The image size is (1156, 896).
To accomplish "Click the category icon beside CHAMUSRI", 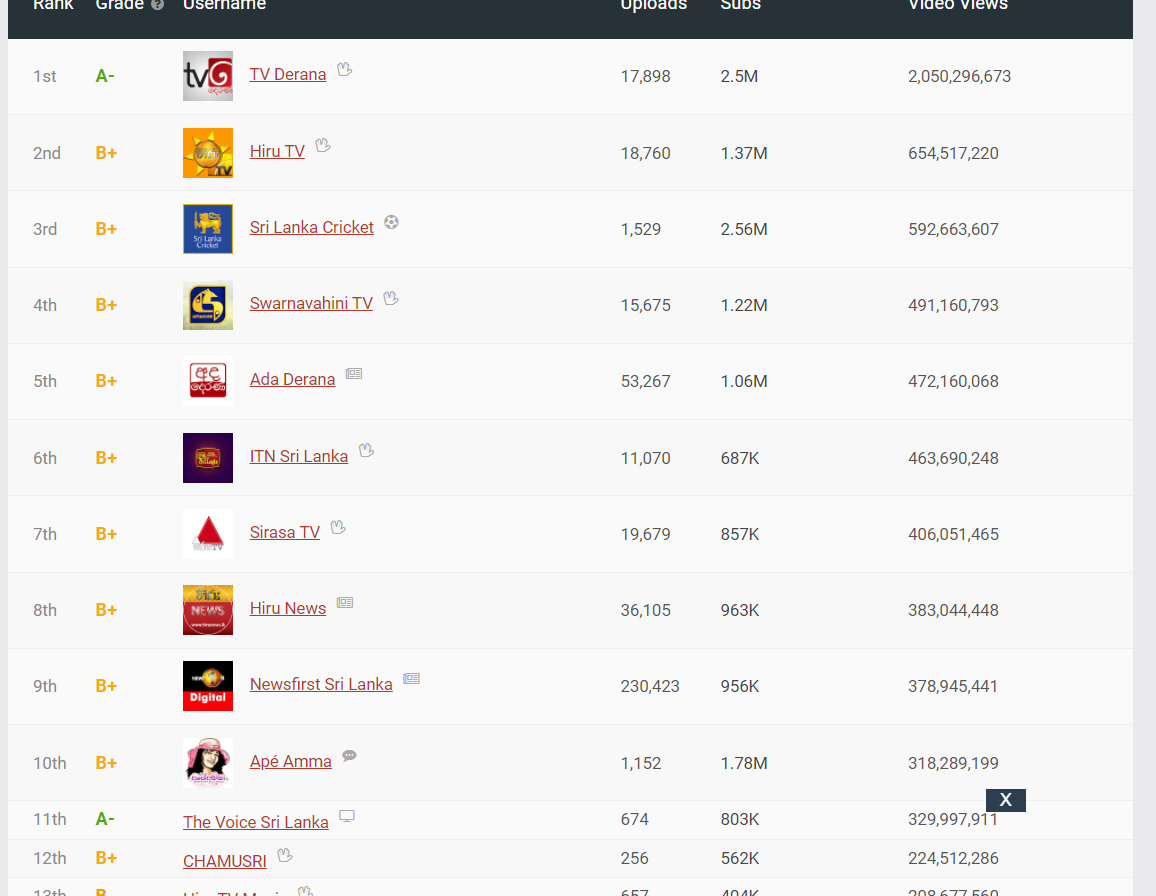I will [285, 855].
